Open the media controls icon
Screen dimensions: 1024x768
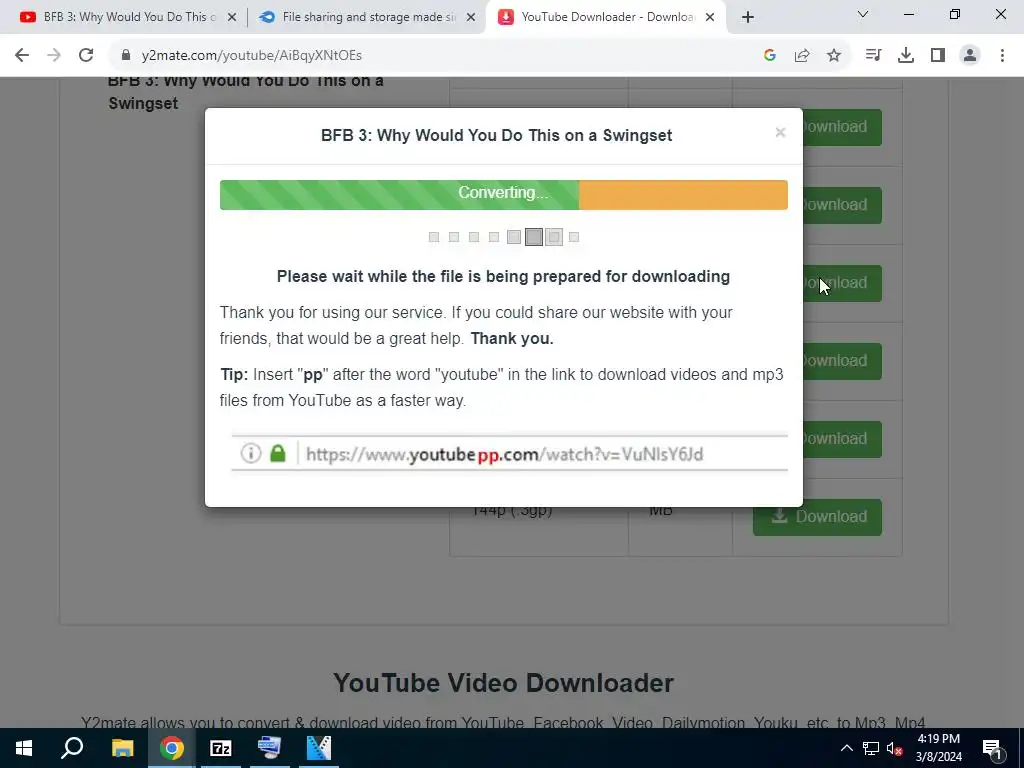(873, 56)
